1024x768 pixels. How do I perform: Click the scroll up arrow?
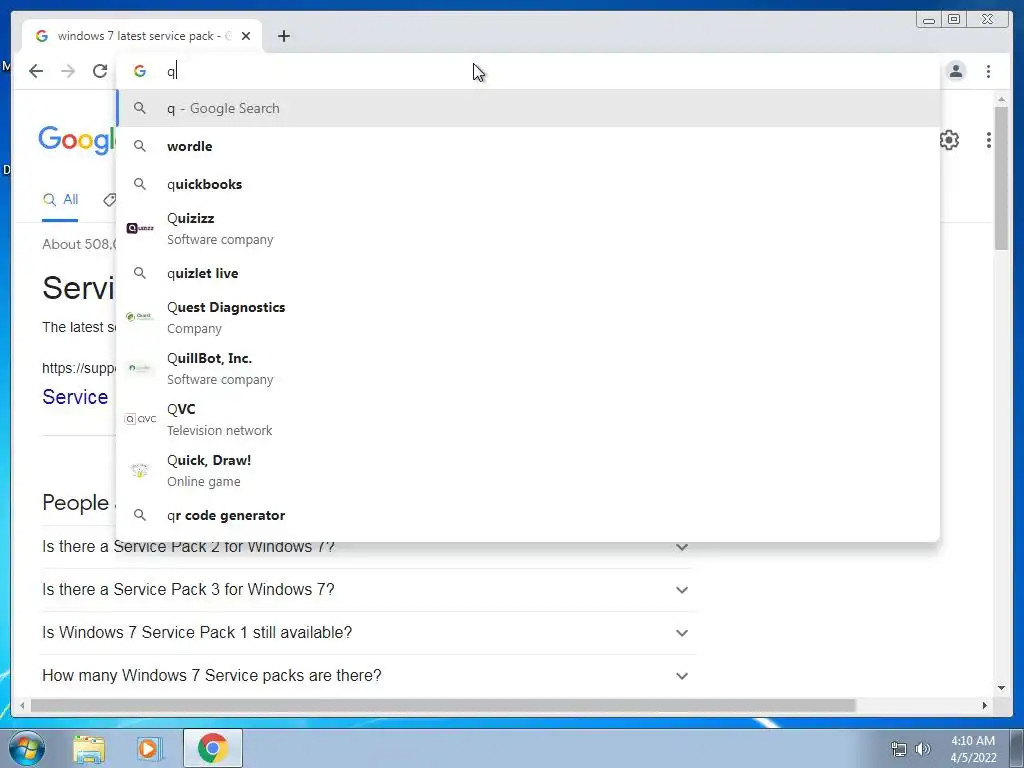[x=1001, y=99]
